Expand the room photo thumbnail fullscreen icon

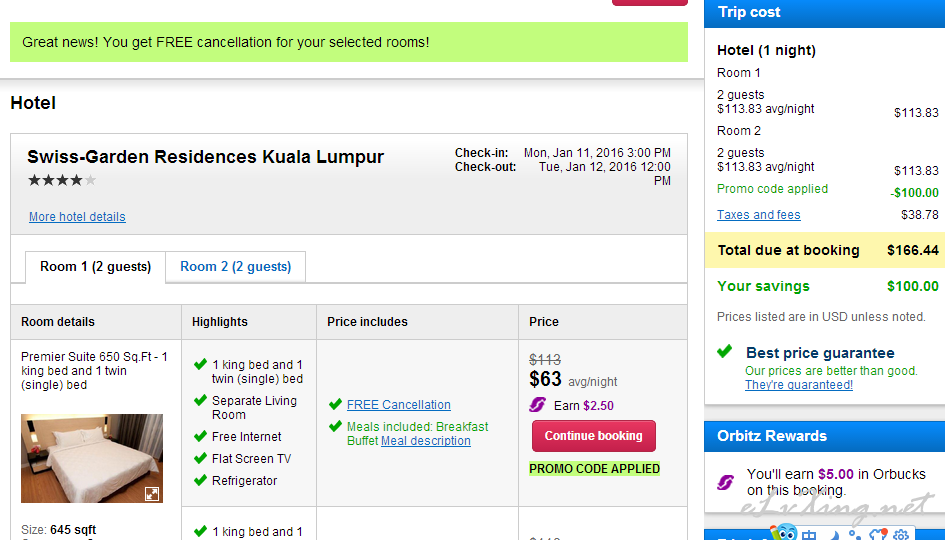(x=152, y=494)
